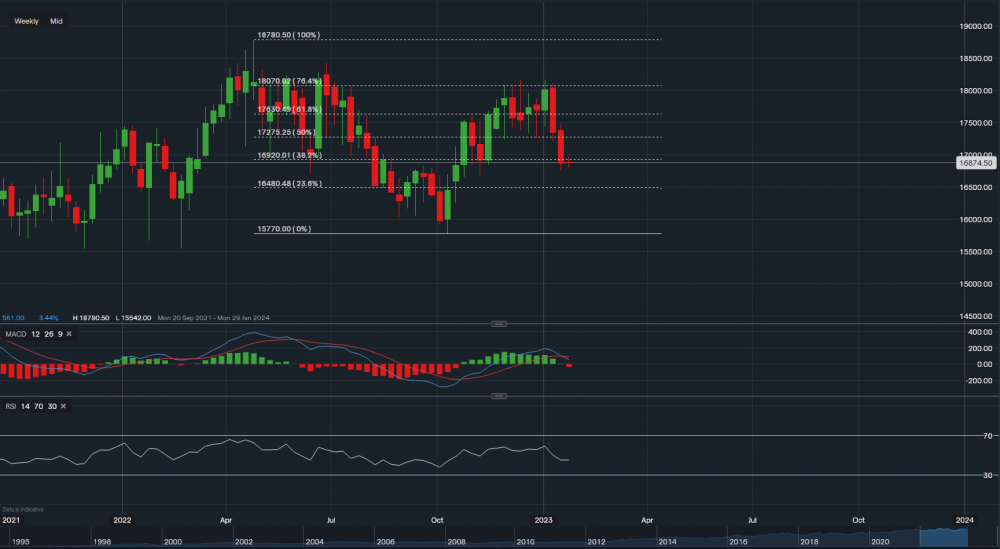Select the current price tag 16874.50
The image size is (1000, 549).
pyautogui.click(x=976, y=163)
